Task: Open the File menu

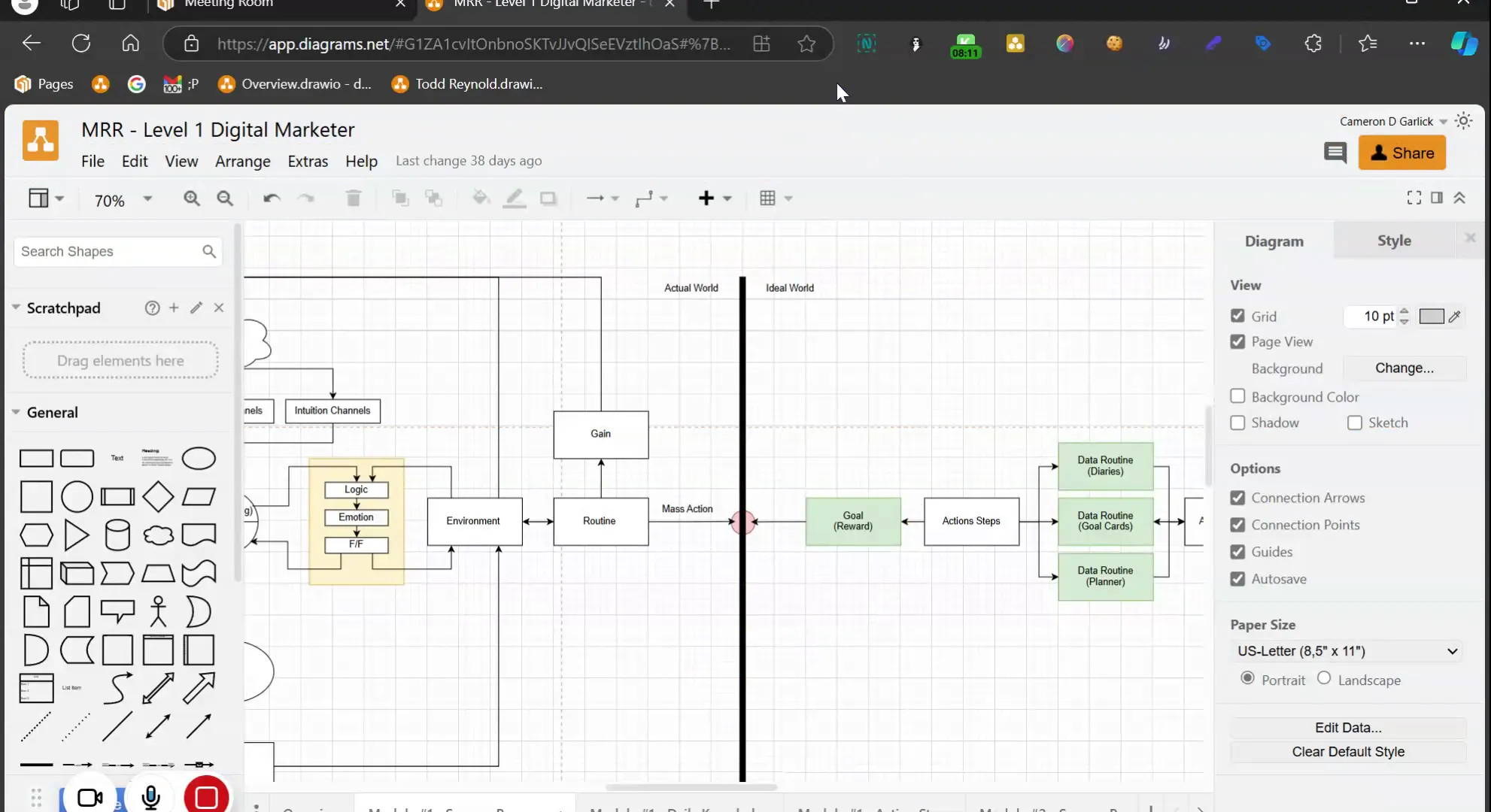Action: pos(93,161)
